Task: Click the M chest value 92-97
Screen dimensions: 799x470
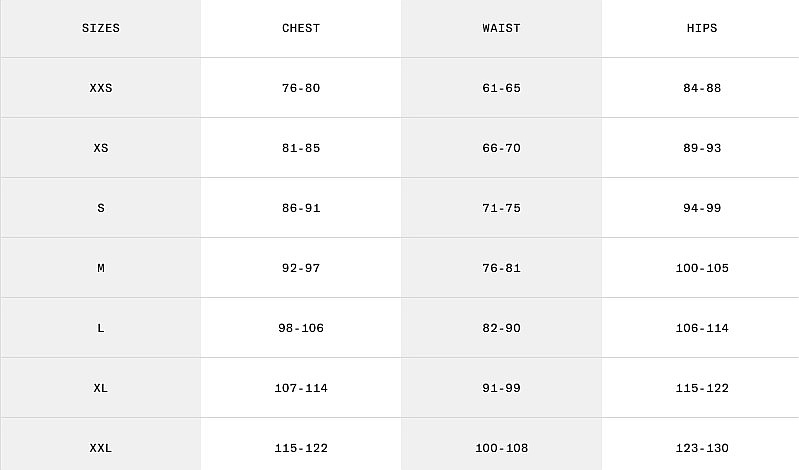Action: pyautogui.click(x=301, y=268)
